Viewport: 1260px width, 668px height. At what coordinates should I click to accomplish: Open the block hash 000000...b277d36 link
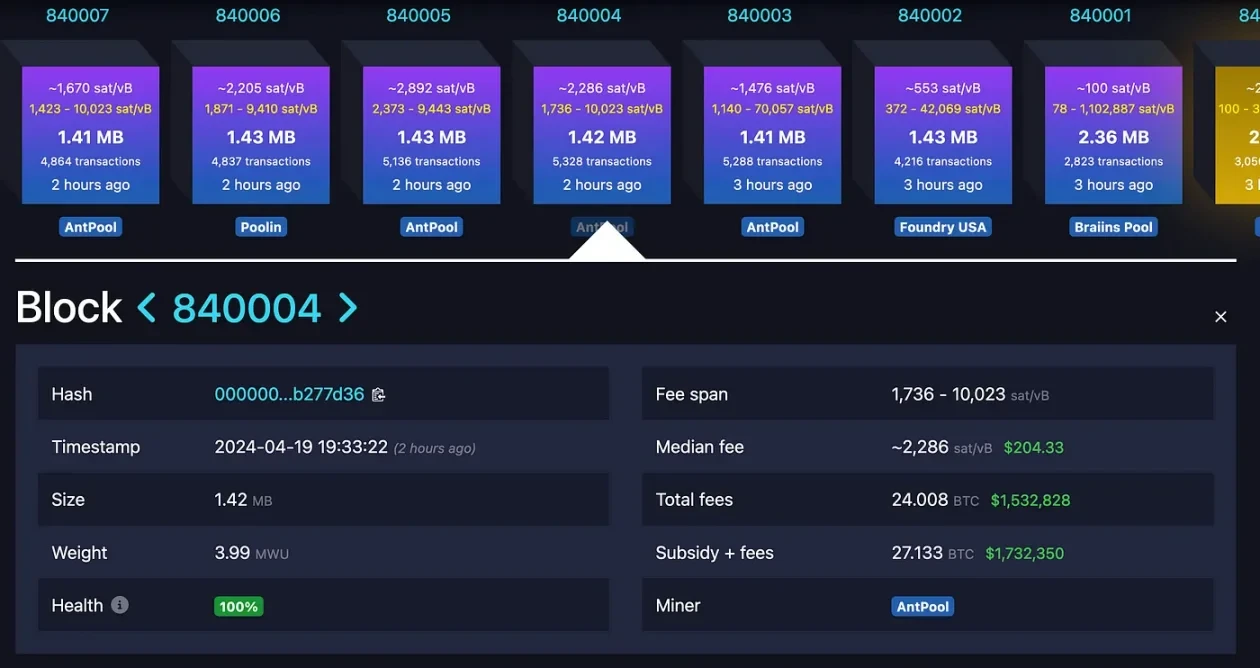(x=289, y=394)
